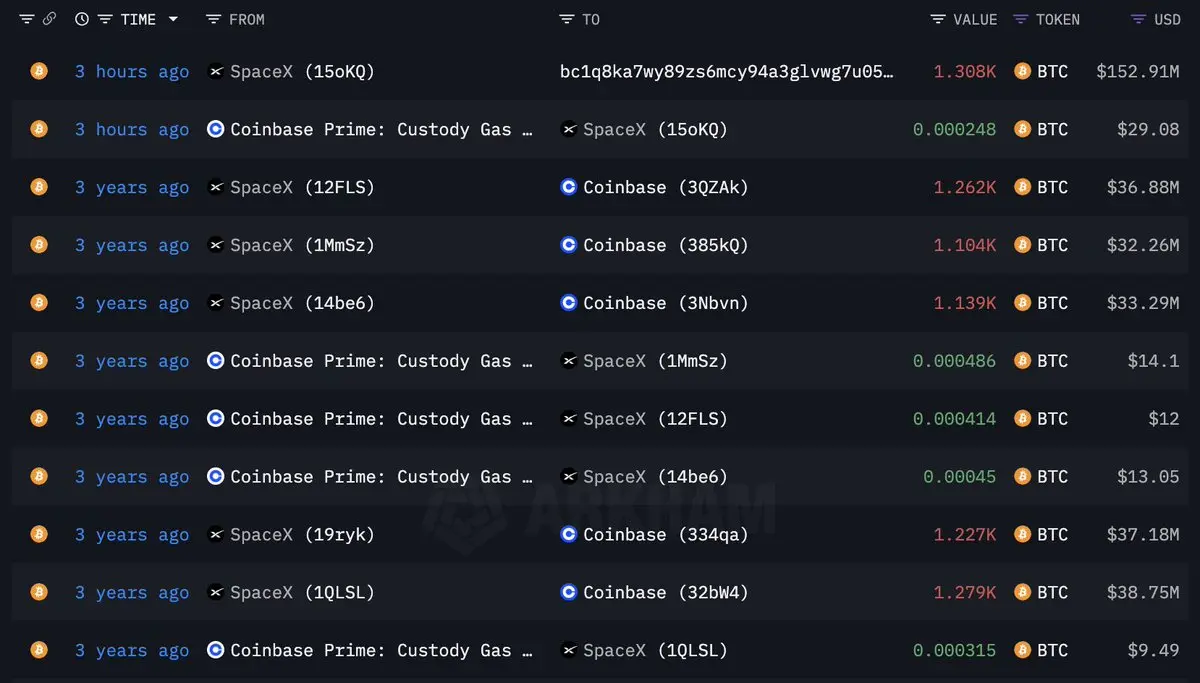Open the TO column filter
This screenshot has width=1200, height=683.
click(x=566, y=19)
